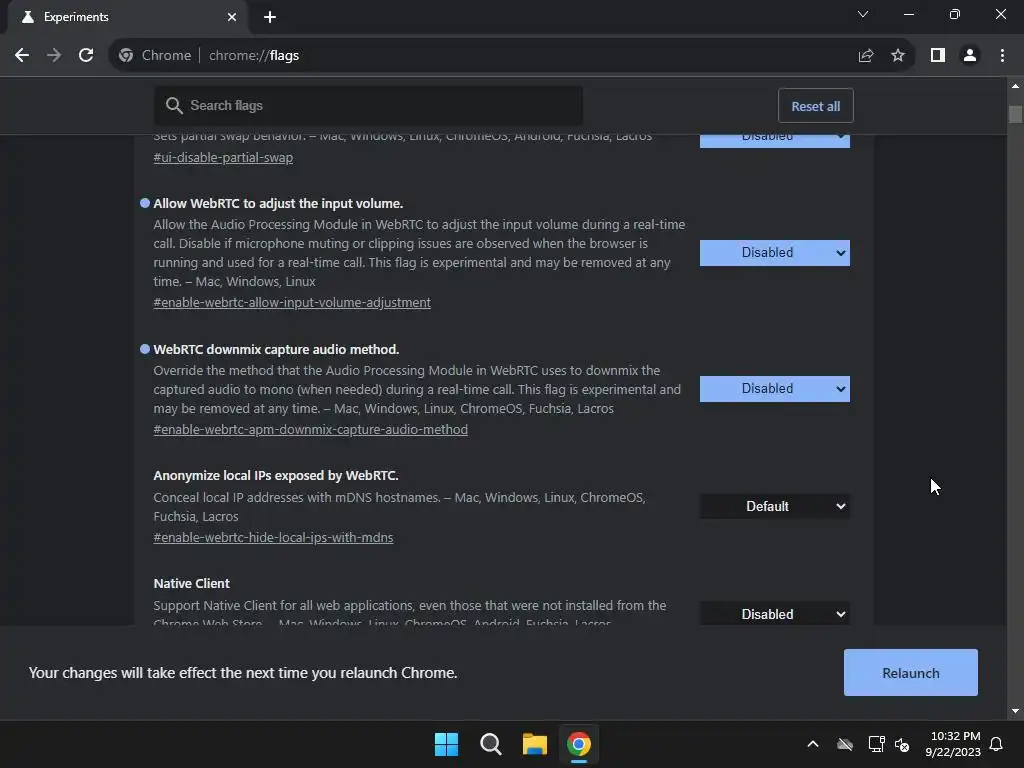Open File Explorer from taskbar

(x=534, y=744)
